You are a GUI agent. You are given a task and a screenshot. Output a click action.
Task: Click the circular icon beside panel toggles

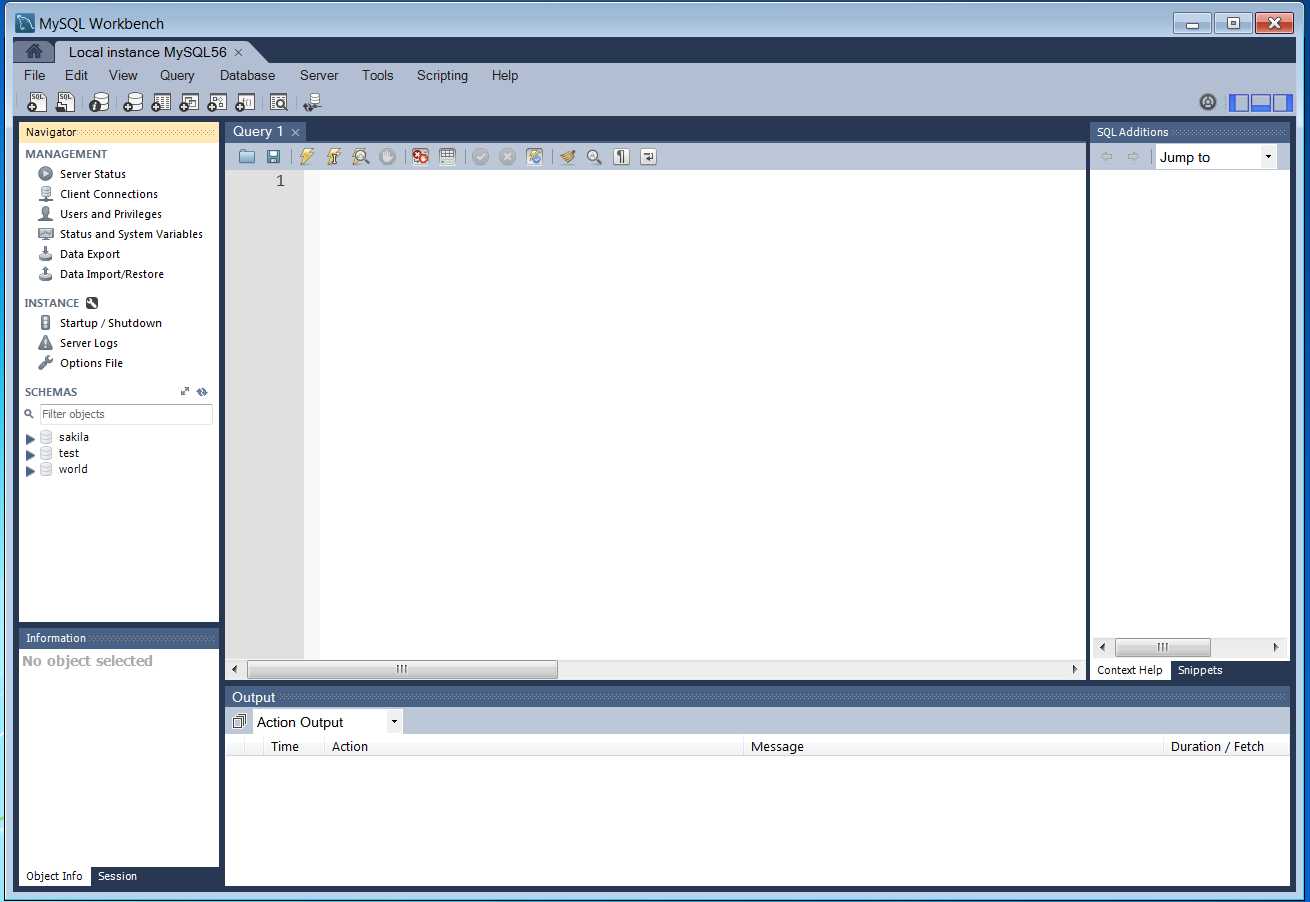click(x=1208, y=102)
